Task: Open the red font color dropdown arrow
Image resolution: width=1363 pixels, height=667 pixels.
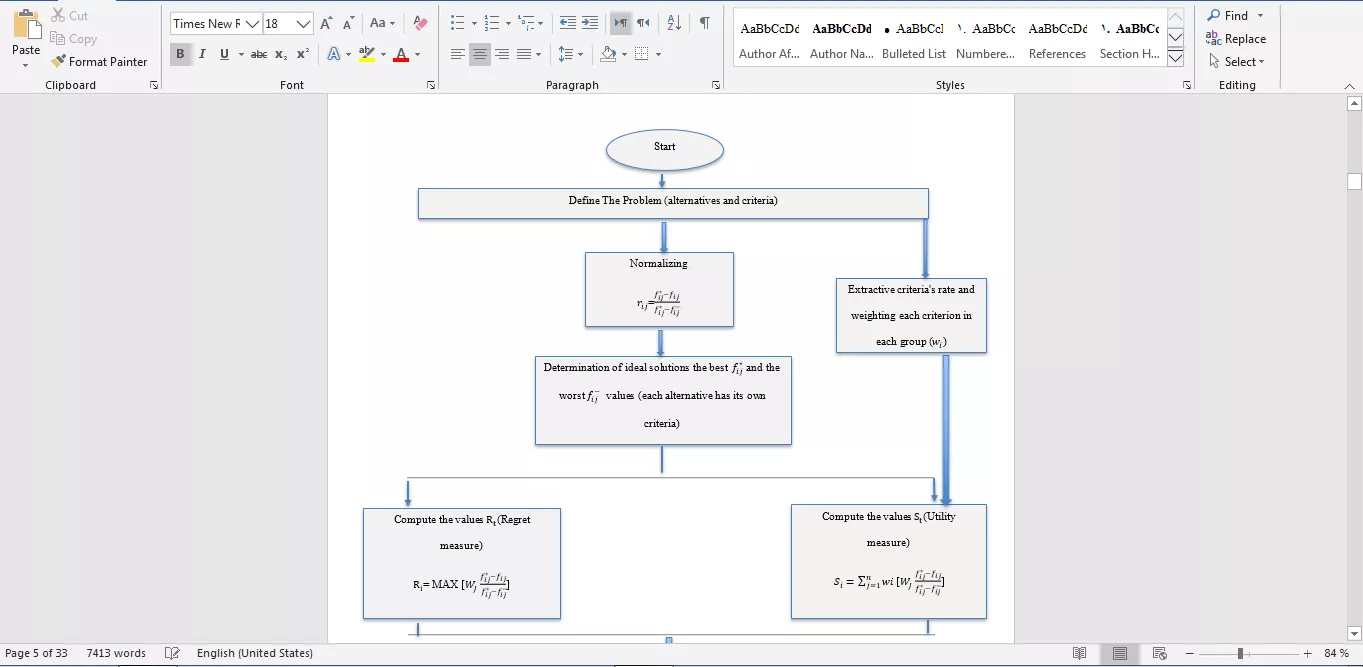Action: (x=417, y=54)
